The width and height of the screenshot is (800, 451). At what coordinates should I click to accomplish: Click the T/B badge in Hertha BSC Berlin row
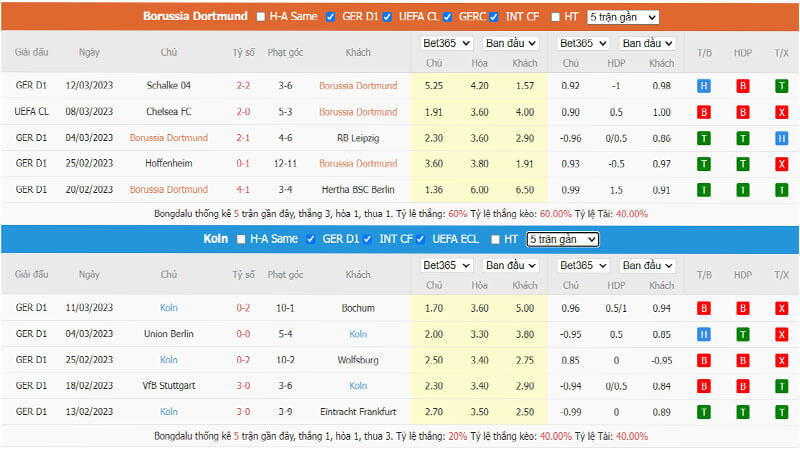pos(704,190)
